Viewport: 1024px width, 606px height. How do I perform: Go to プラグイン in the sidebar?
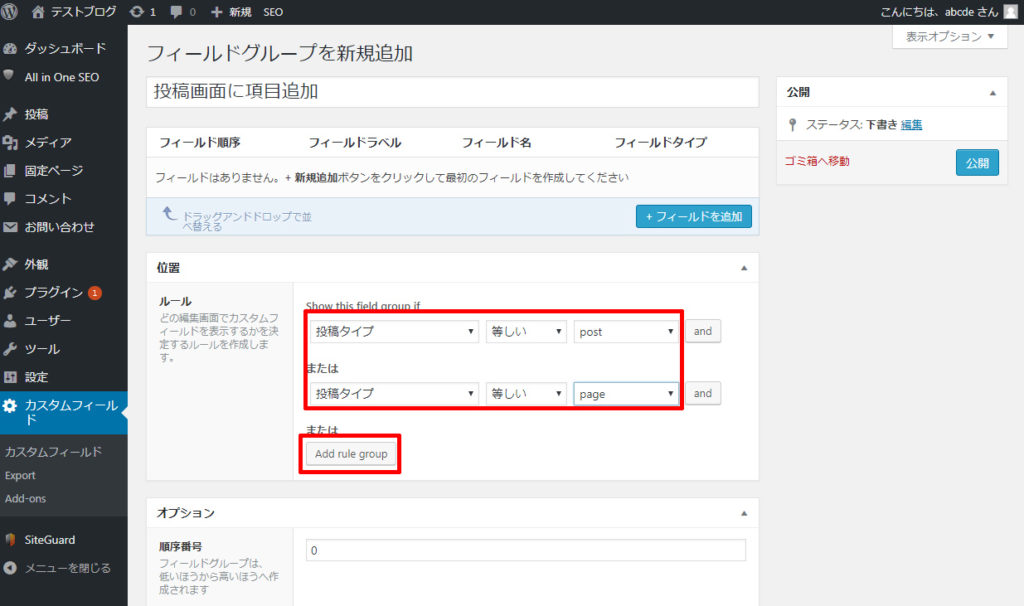(53, 293)
